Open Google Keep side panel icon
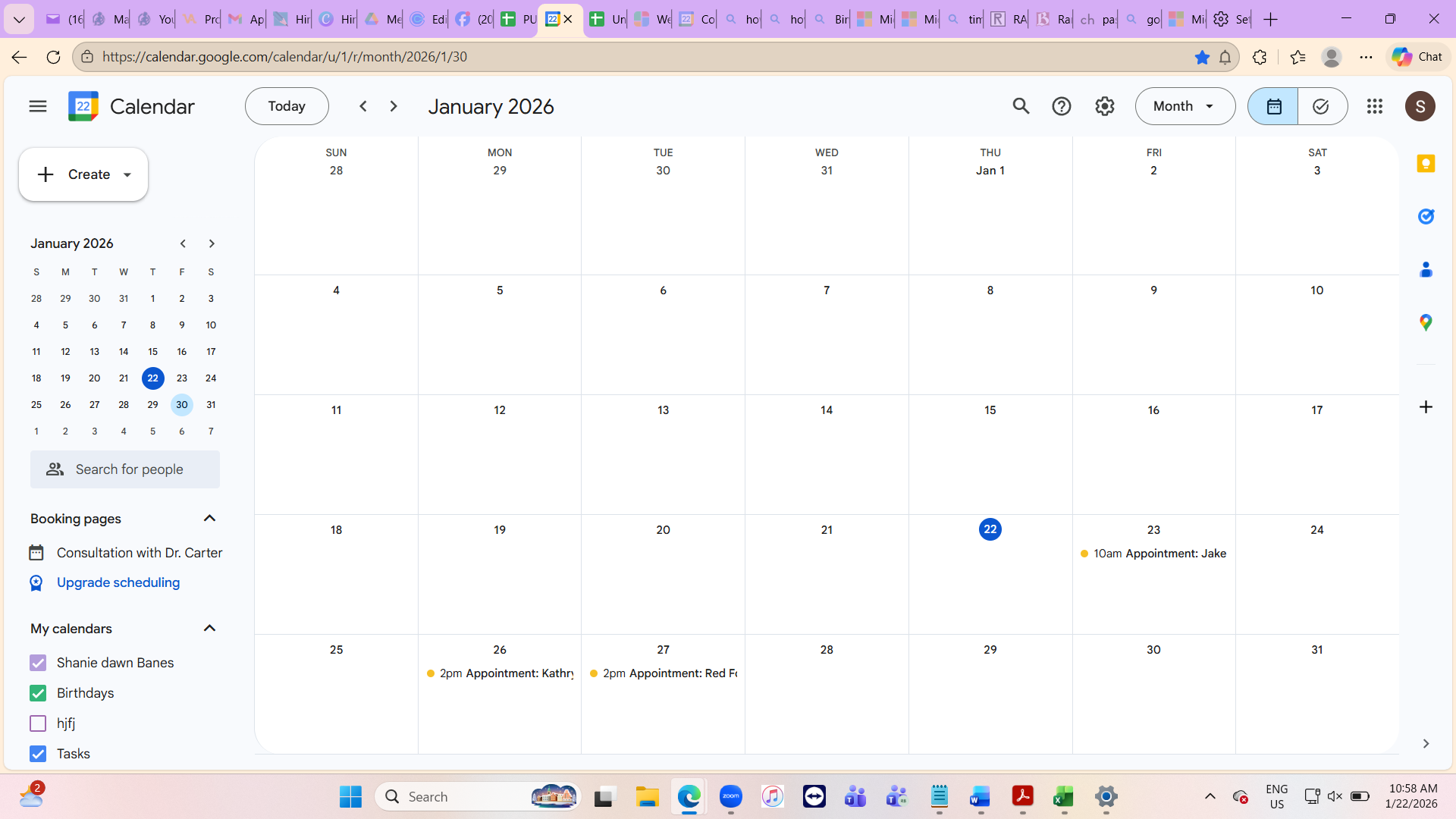The height and width of the screenshot is (819, 1456). pyautogui.click(x=1426, y=164)
